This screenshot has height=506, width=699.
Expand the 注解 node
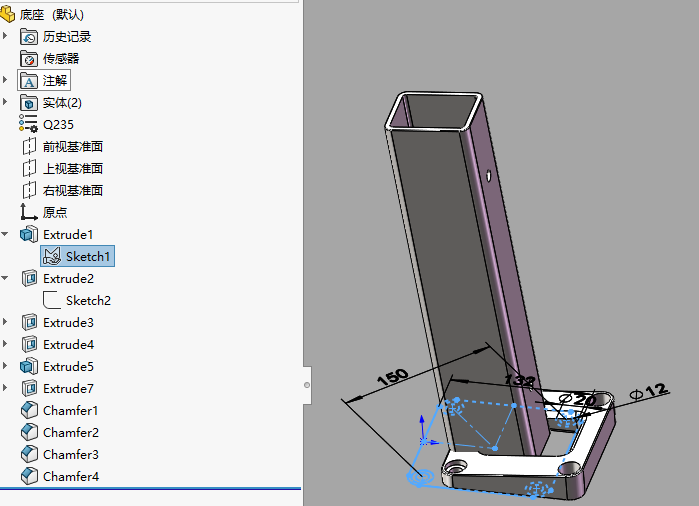coord(5,80)
